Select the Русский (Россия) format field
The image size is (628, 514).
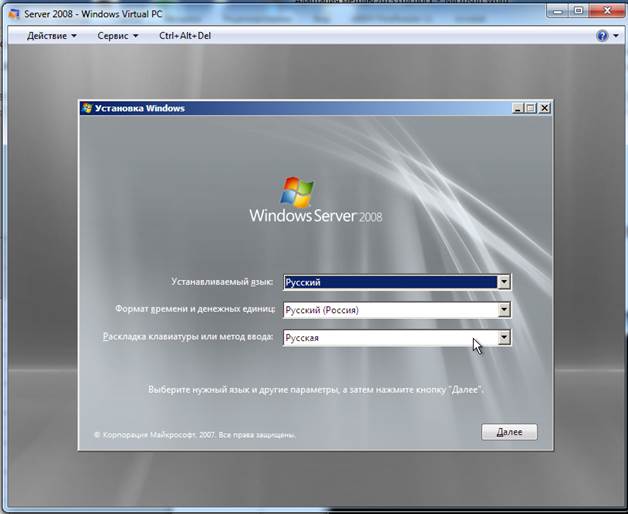pos(397,310)
